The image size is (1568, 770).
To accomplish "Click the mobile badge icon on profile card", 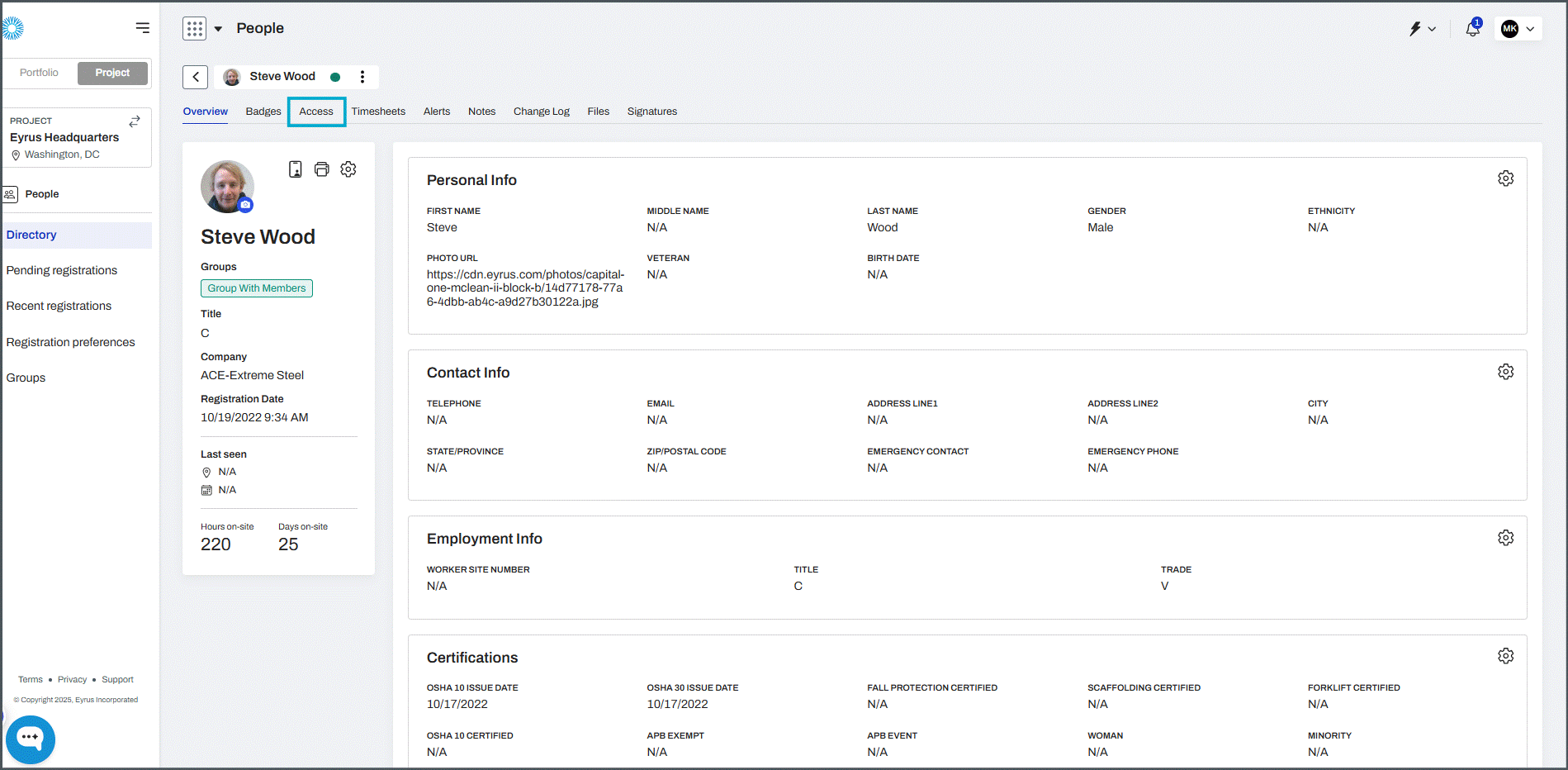I will pyautogui.click(x=296, y=169).
